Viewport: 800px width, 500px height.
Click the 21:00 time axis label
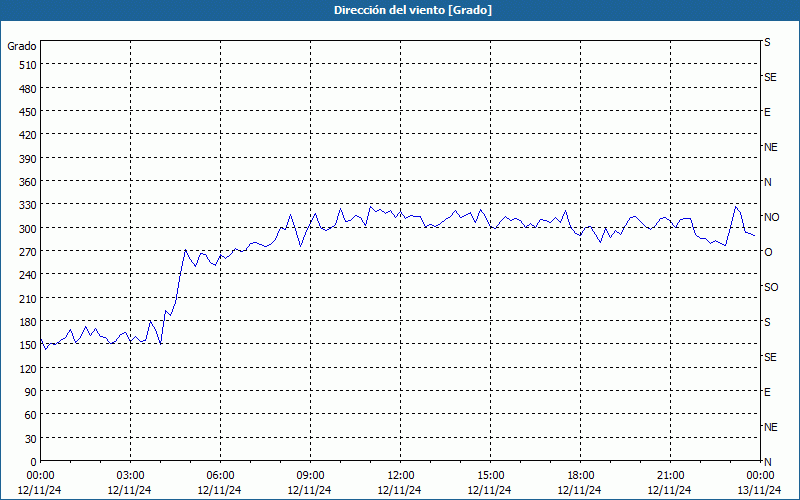(x=670, y=476)
